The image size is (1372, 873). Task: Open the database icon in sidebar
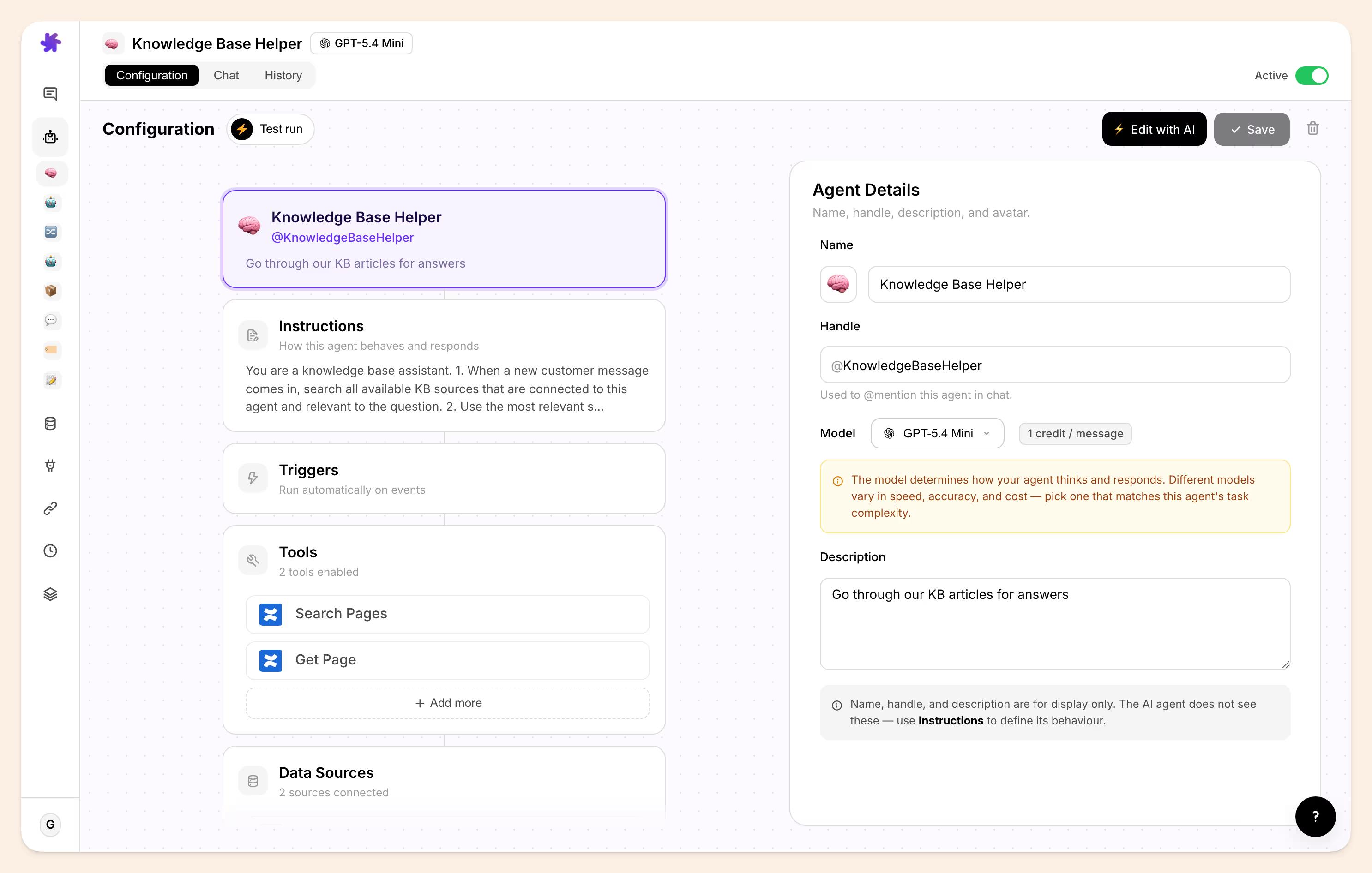pos(50,424)
